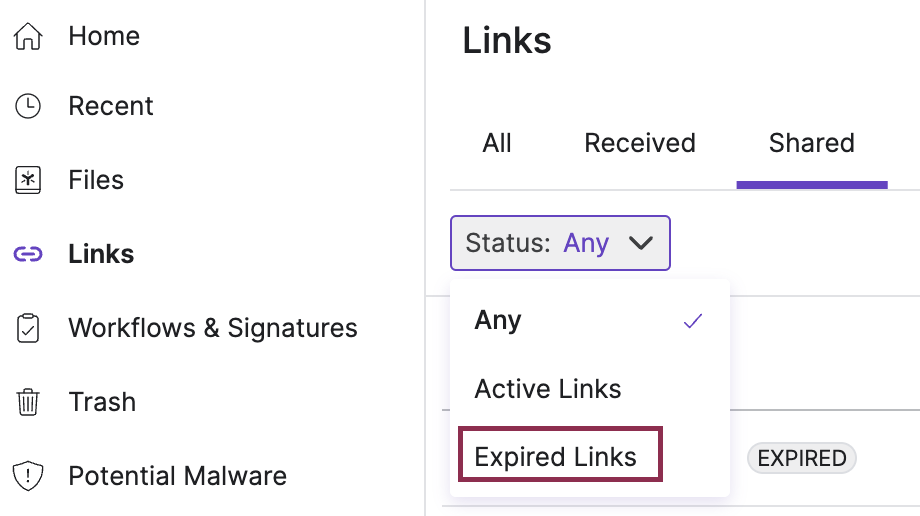This screenshot has height=516, width=920.
Task: Open Workflows & Signatures from sidebar
Action: (213, 328)
